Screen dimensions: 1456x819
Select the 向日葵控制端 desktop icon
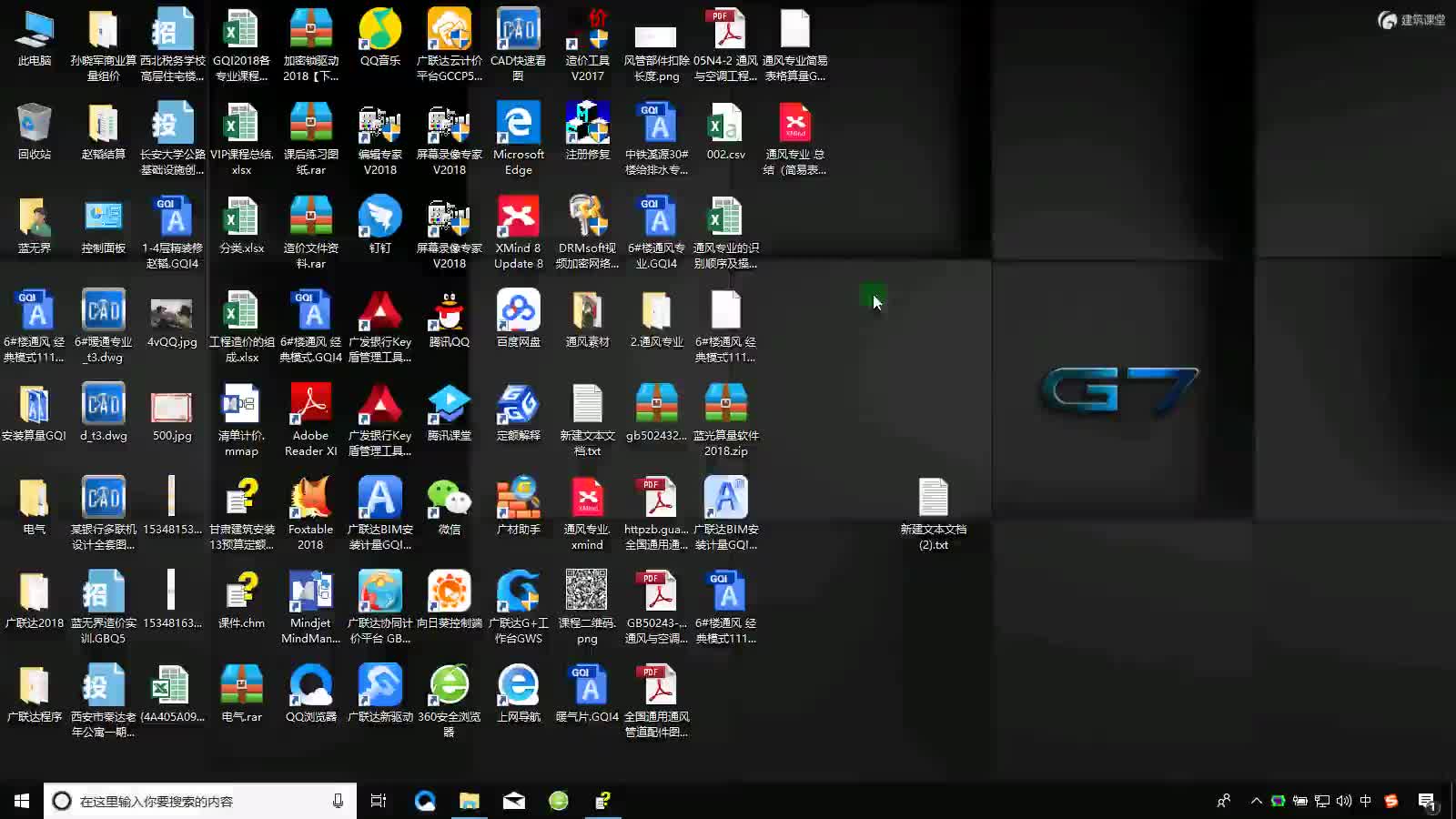(x=450, y=601)
